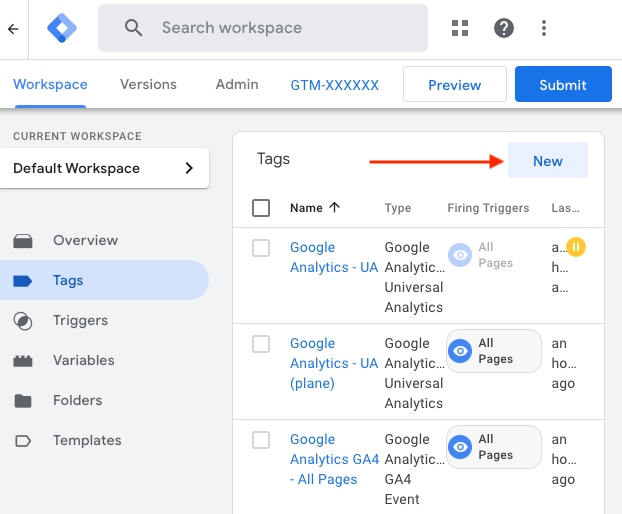Open the help question mark icon
Viewport: 622px width, 514px height.
click(504, 28)
